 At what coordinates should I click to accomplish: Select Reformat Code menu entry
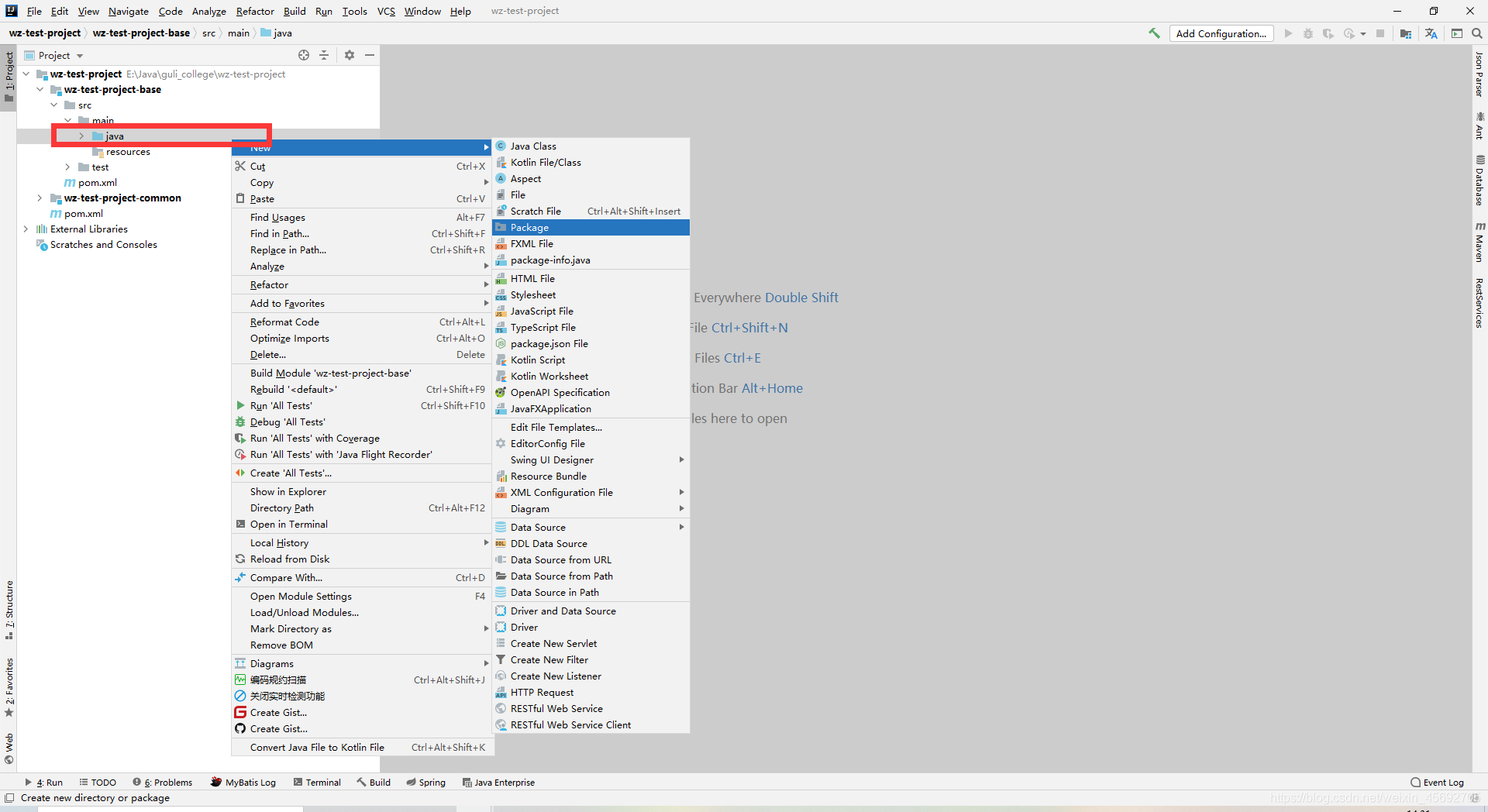coord(362,322)
